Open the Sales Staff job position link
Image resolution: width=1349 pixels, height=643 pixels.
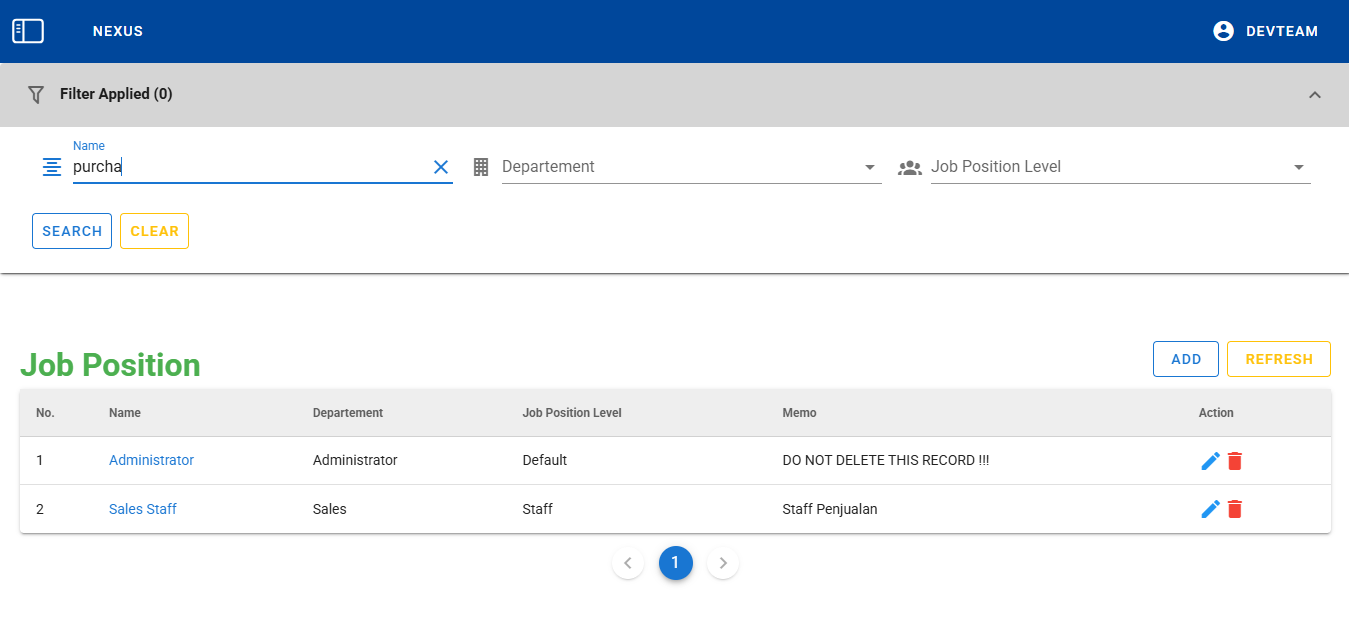[143, 509]
